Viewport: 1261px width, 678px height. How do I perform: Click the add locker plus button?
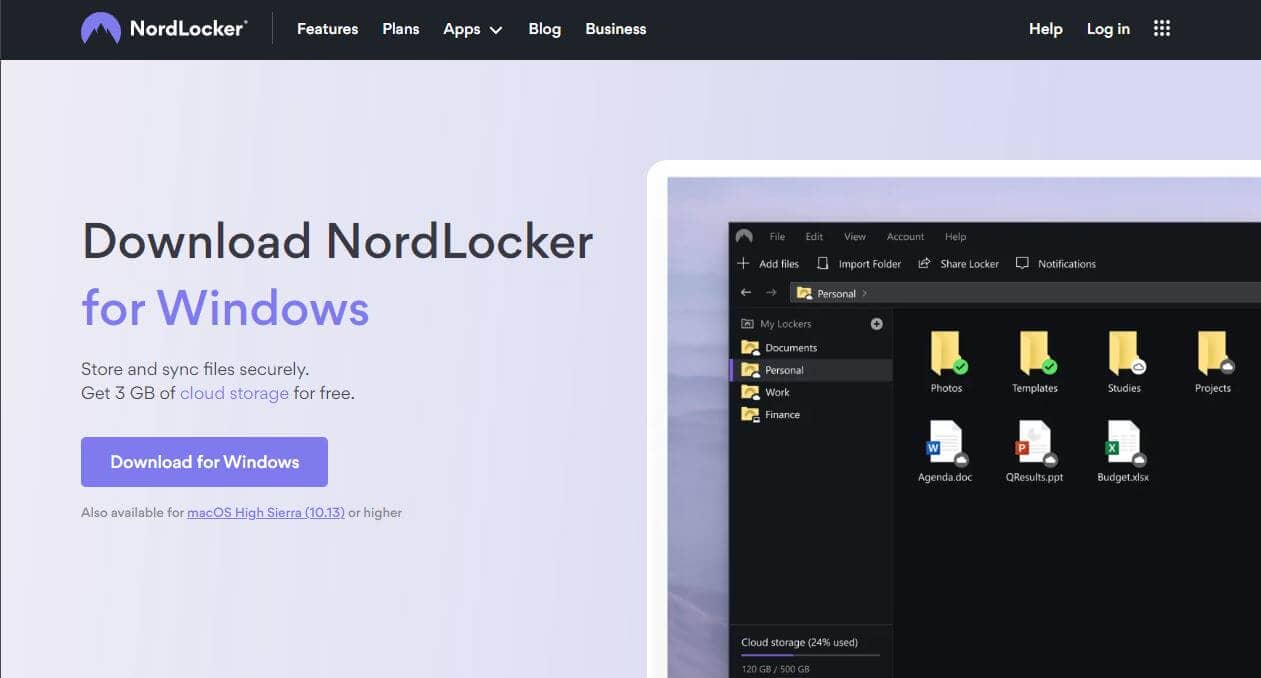tap(876, 323)
